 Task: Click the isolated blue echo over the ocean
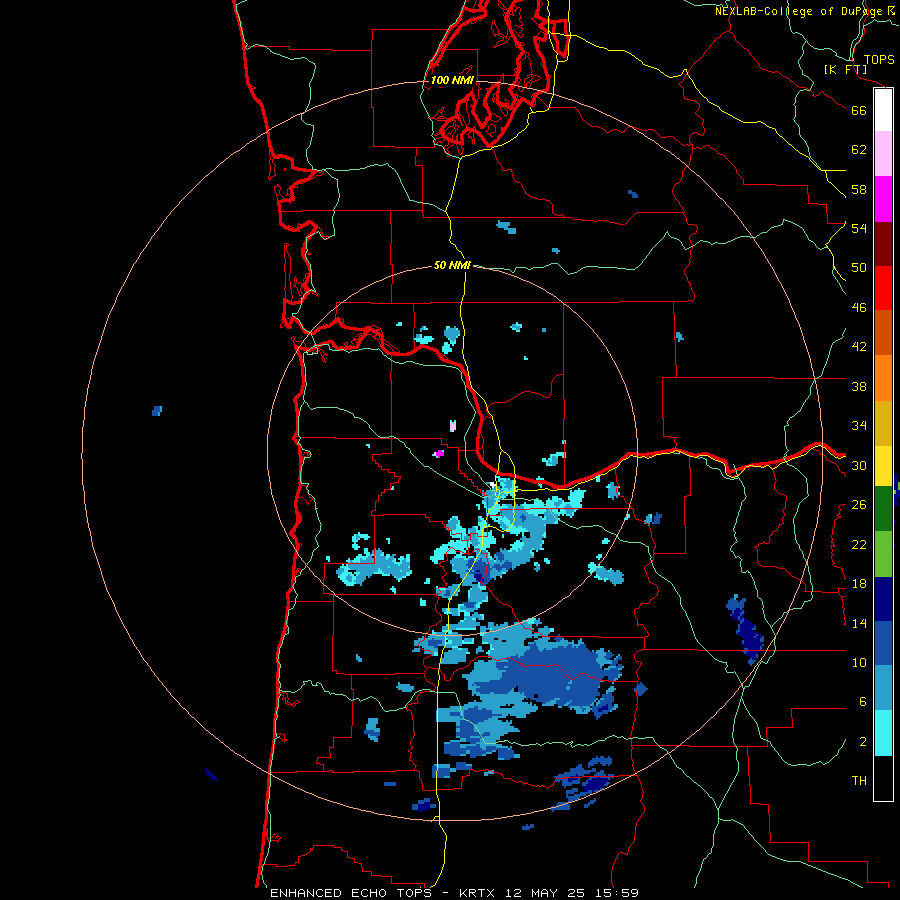pyautogui.click(x=157, y=411)
